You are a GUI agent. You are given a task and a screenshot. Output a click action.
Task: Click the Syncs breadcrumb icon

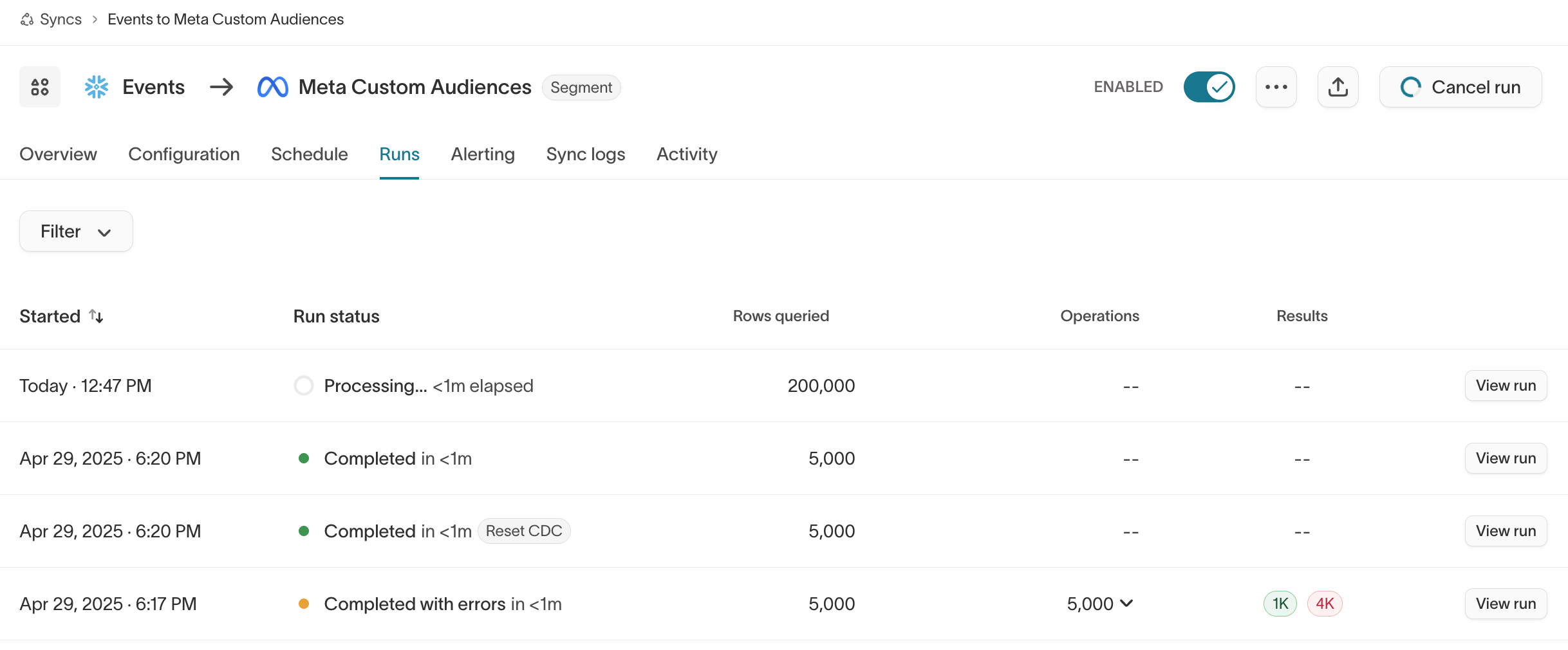(x=27, y=20)
